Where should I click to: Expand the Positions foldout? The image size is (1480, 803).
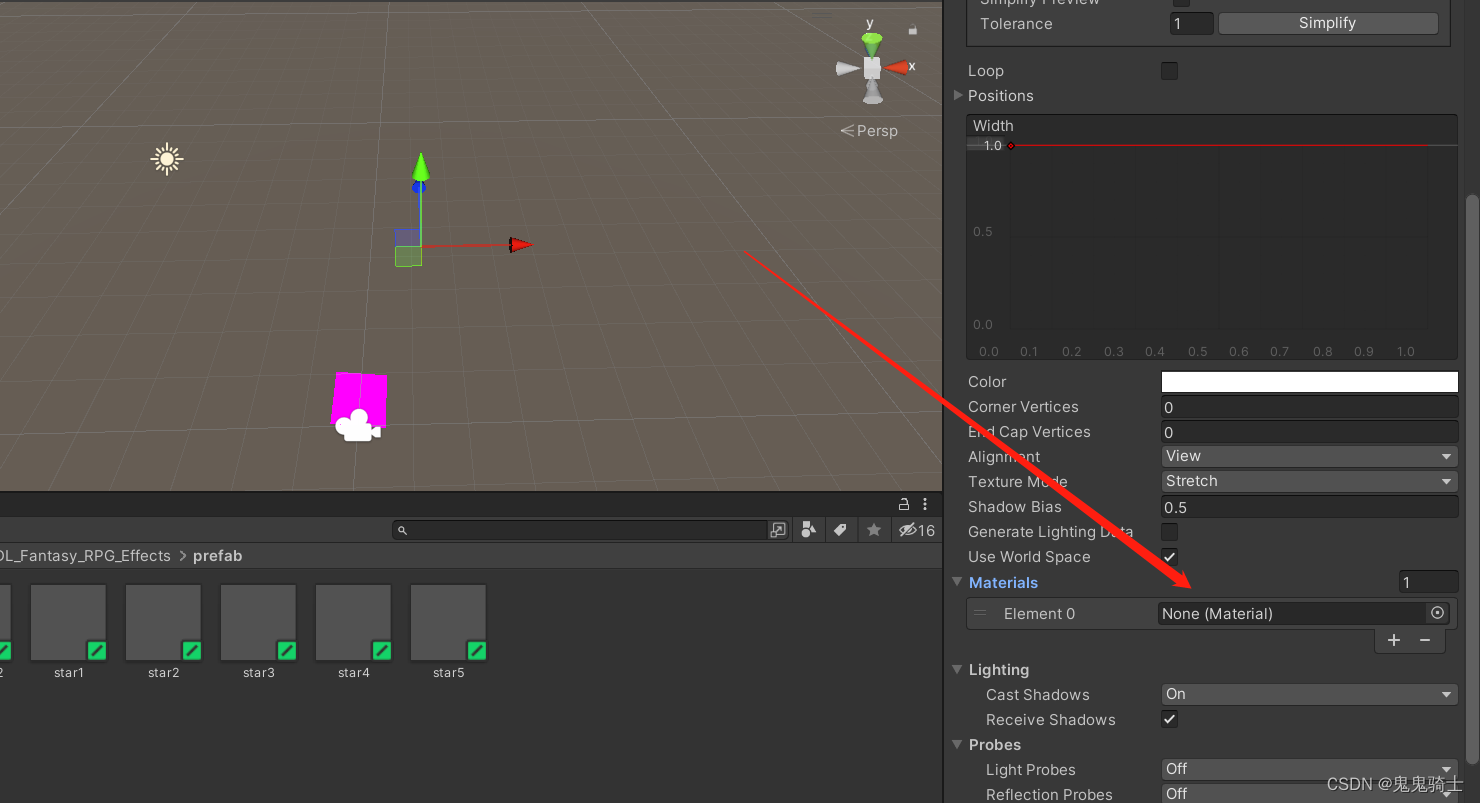[x=957, y=95]
